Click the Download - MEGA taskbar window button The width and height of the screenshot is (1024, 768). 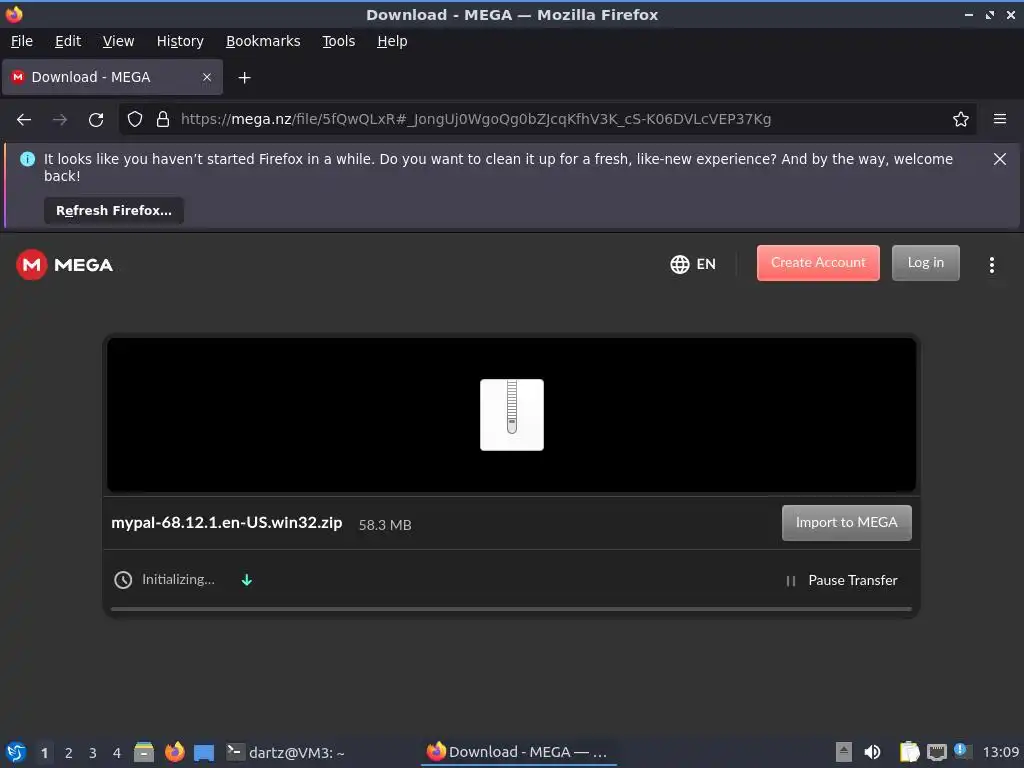coord(517,752)
